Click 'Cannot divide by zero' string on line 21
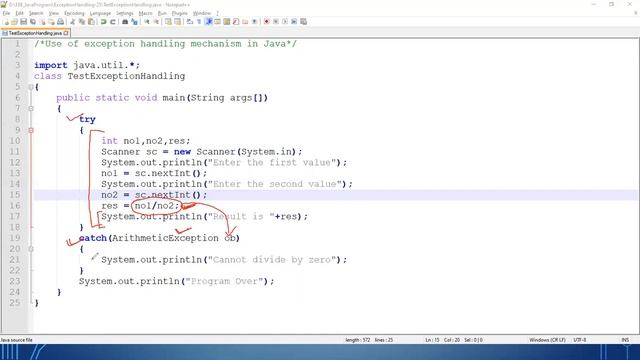 [272, 260]
